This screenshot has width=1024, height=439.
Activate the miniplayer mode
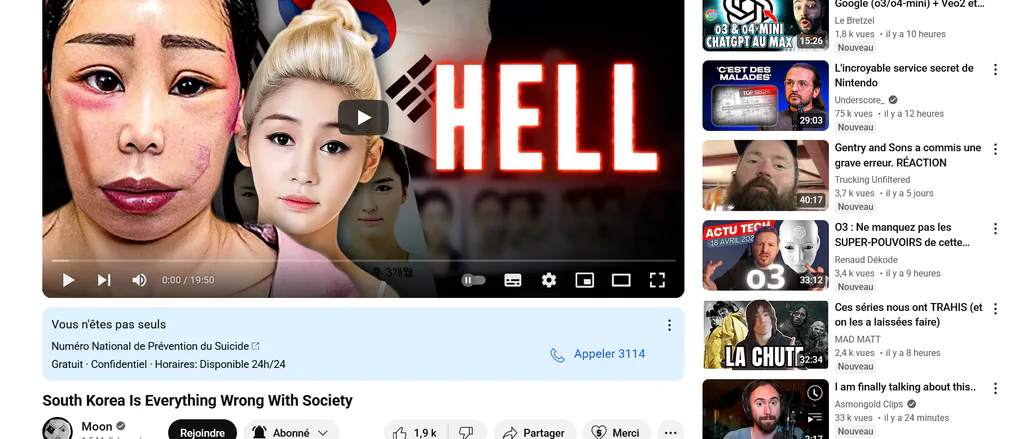584,280
